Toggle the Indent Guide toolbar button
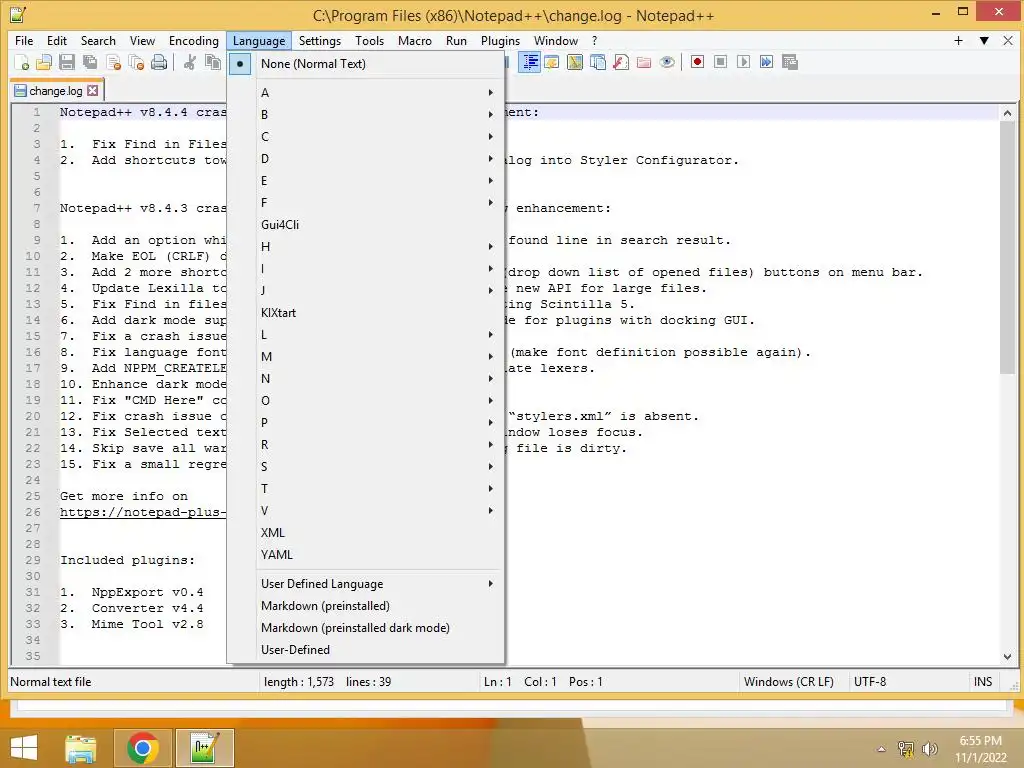The image size is (1024, 768). click(529, 62)
